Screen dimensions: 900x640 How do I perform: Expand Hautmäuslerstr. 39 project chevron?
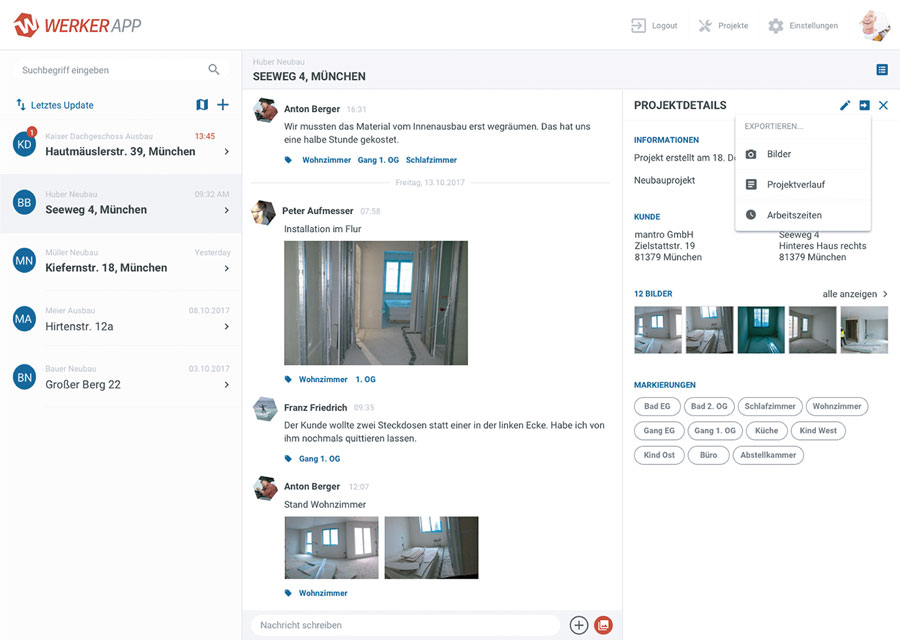(227, 152)
